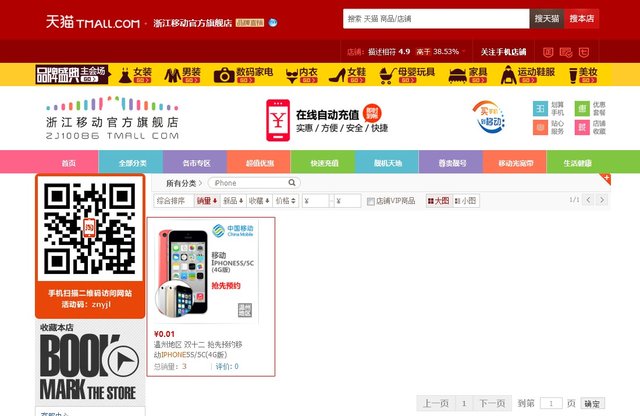The height and width of the screenshot is (416, 640).
Task: Open the 浙江移动官方旗舰店 store name link
Action: click(193, 23)
